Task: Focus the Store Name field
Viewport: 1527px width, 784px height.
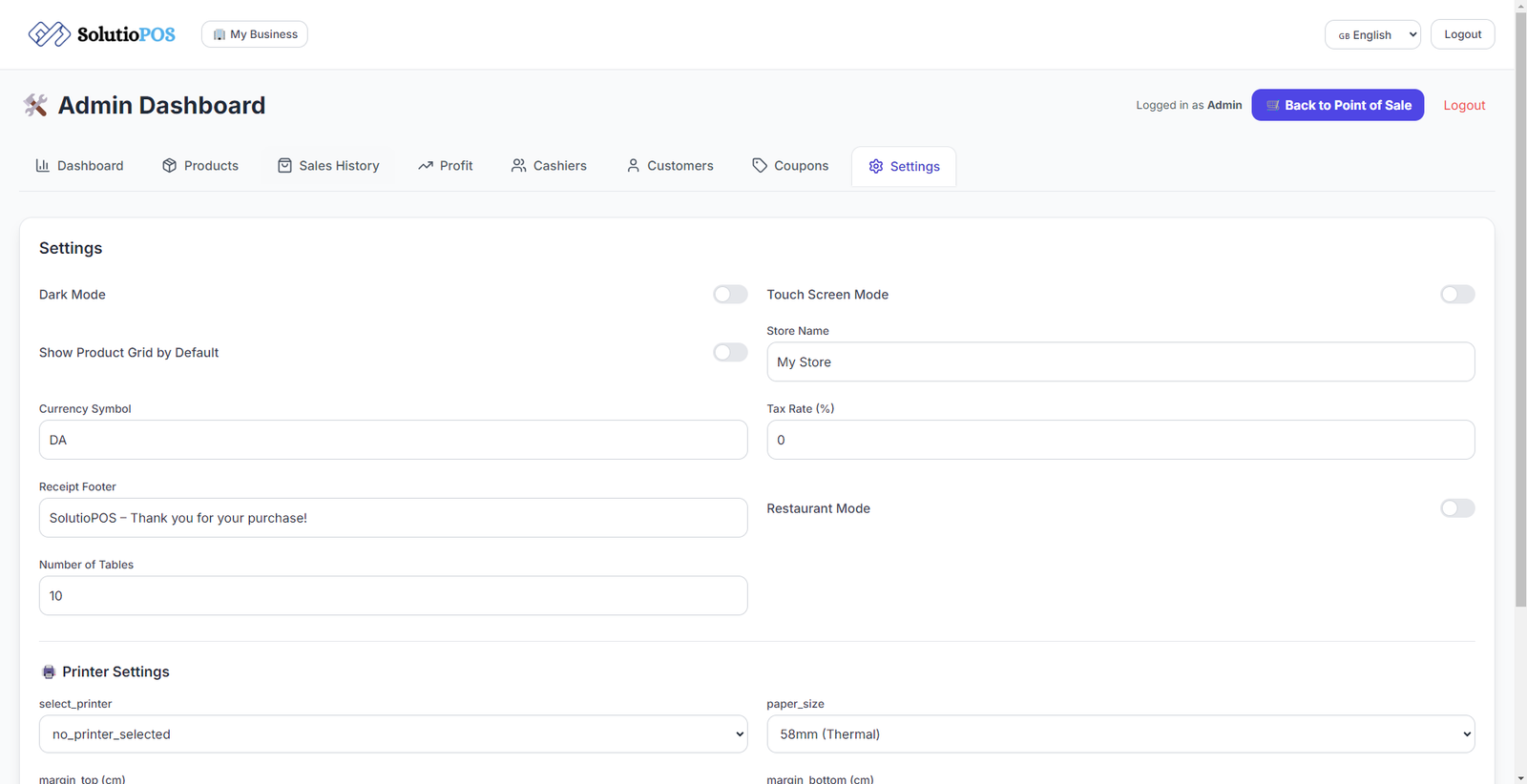Action: pos(1120,361)
